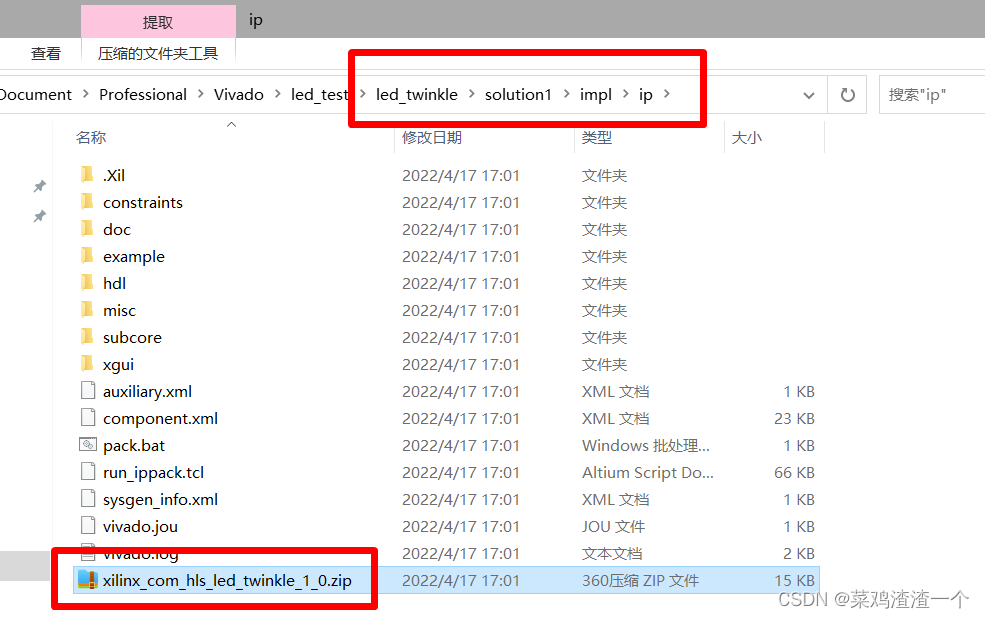Image resolution: width=985 pixels, height=618 pixels.
Task: Open the constraints folder
Action: (144, 201)
